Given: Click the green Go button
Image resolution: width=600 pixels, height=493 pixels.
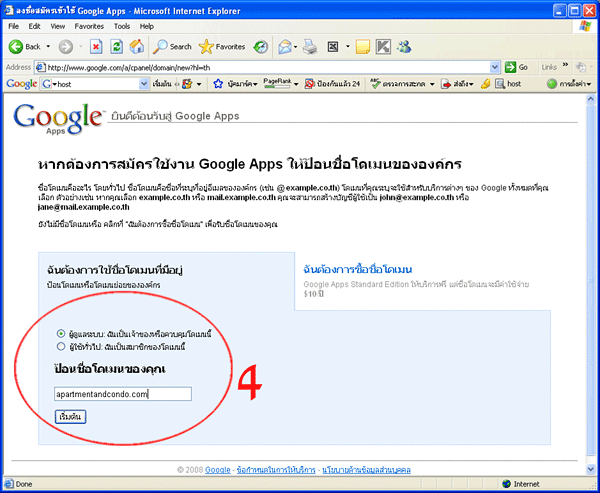Looking at the screenshot, I should coord(516,68).
